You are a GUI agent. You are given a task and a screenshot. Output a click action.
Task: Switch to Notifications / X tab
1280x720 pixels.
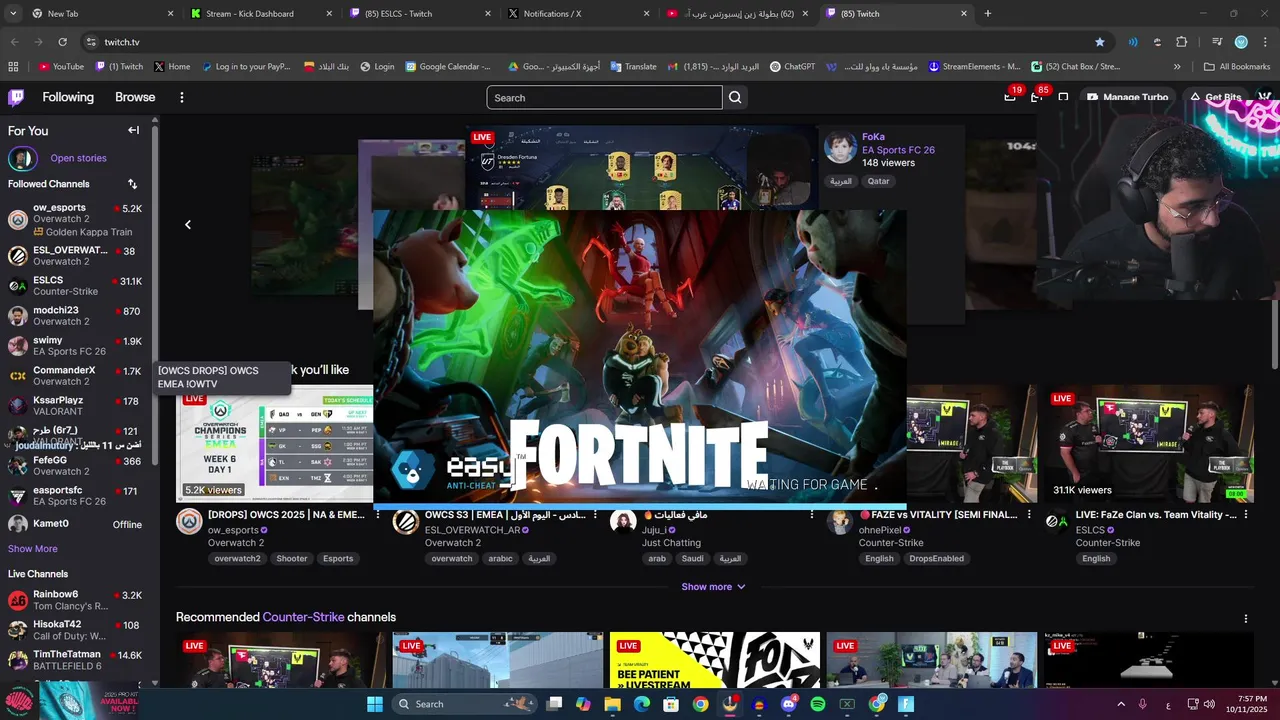pos(578,14)
